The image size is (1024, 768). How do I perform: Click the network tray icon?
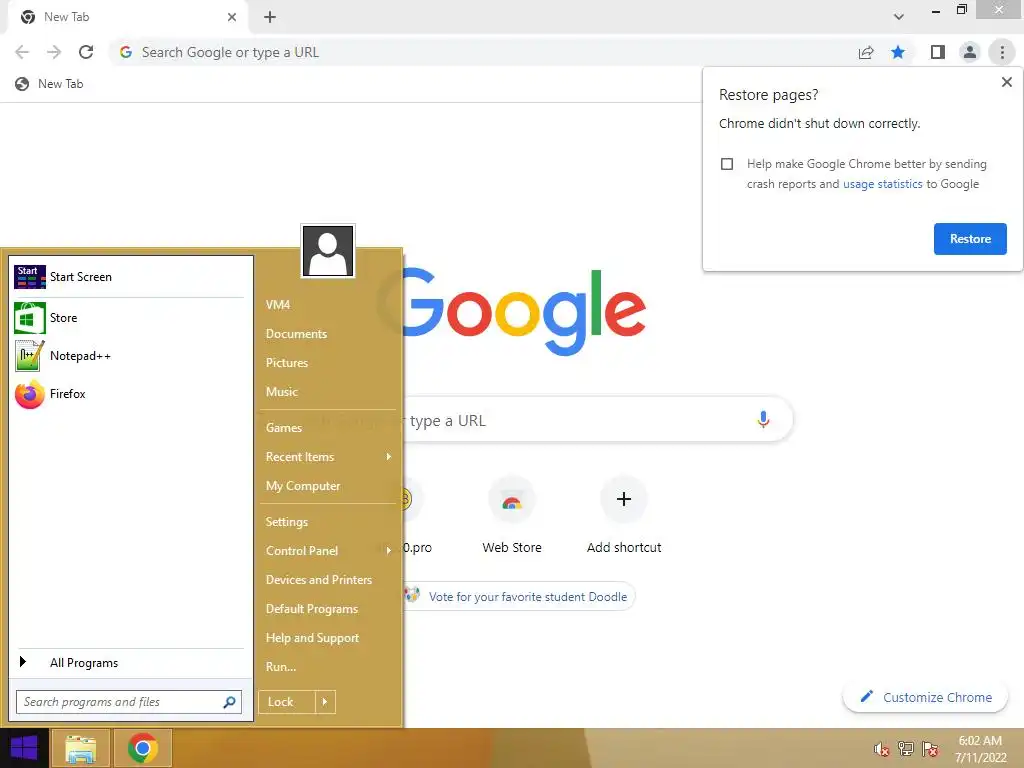905,749
